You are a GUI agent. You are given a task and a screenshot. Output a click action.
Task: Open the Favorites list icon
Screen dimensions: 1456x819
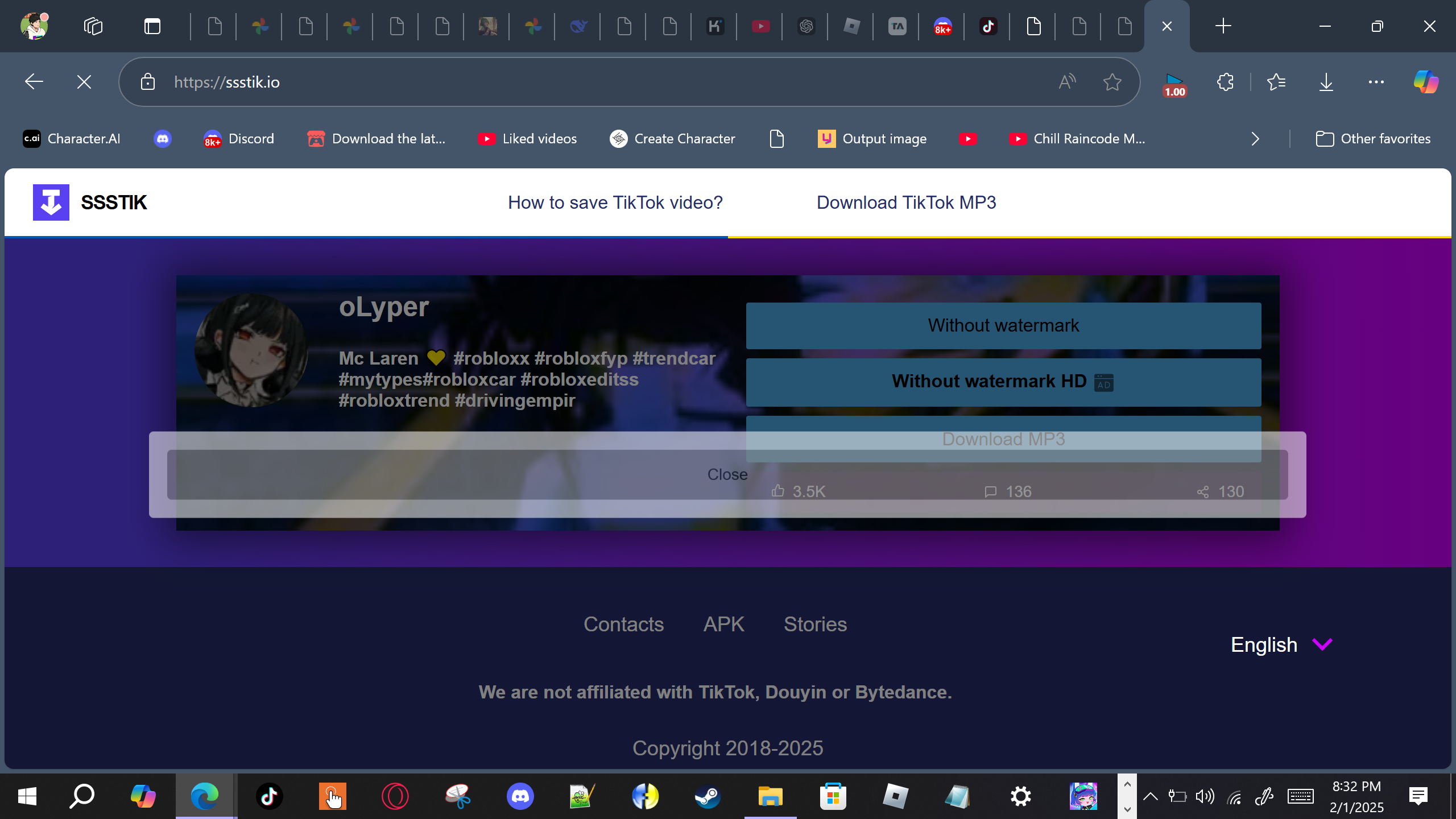tap(1276, 82)
